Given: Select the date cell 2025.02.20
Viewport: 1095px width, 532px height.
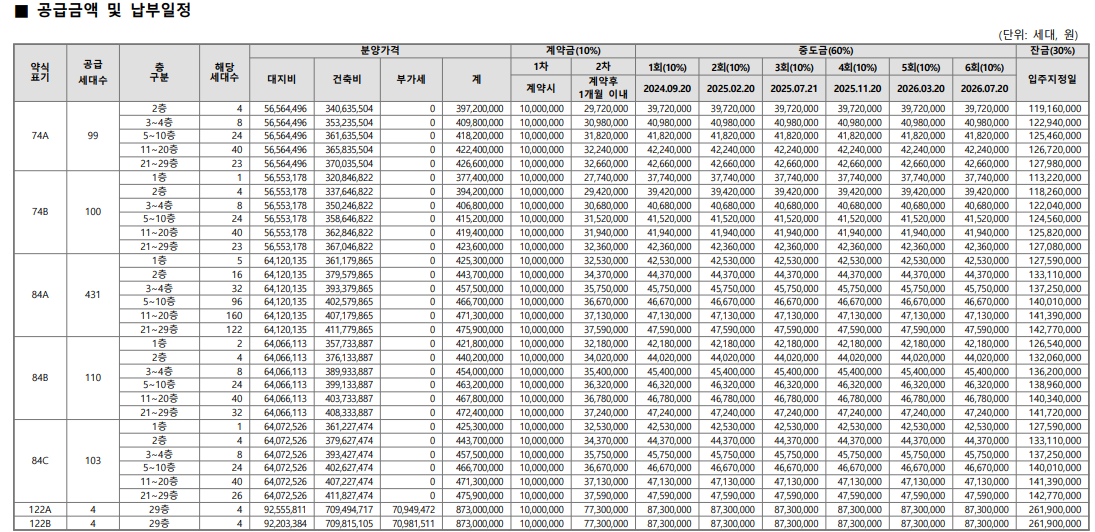Looking at the screenshot, I should coord(731,89).
